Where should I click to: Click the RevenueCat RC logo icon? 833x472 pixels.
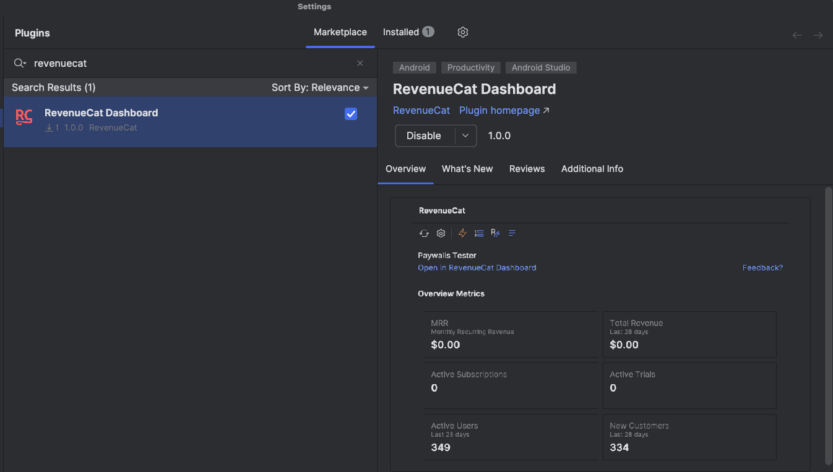[x=24, y=118]
